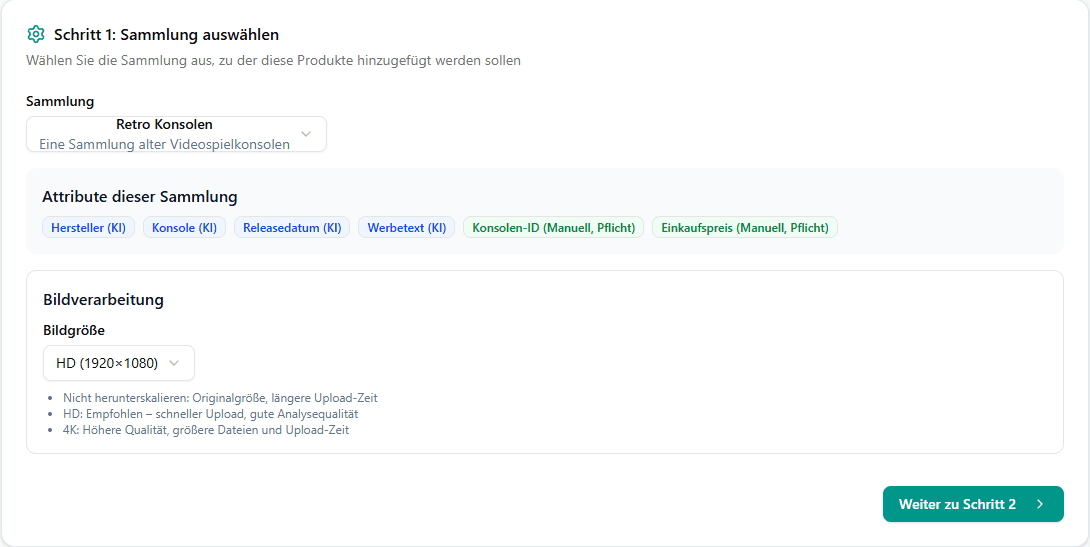Click the 4K: Höhere Qualität hint text
The image size is (1090, 547).
pyautogui.click(x=205, y=430)
